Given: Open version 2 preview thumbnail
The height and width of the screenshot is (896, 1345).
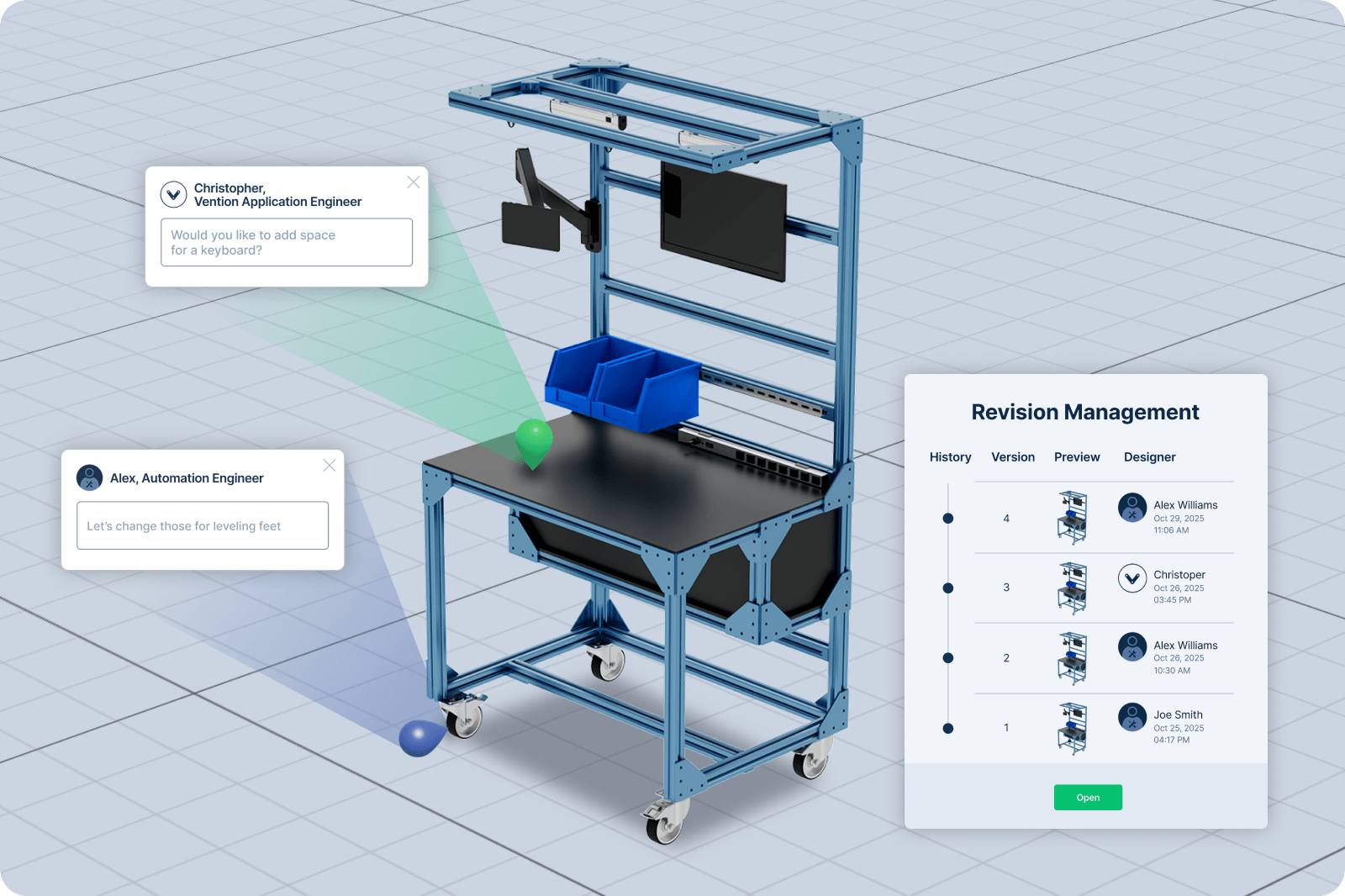Looking at the screenshot, I should 1072,658.
